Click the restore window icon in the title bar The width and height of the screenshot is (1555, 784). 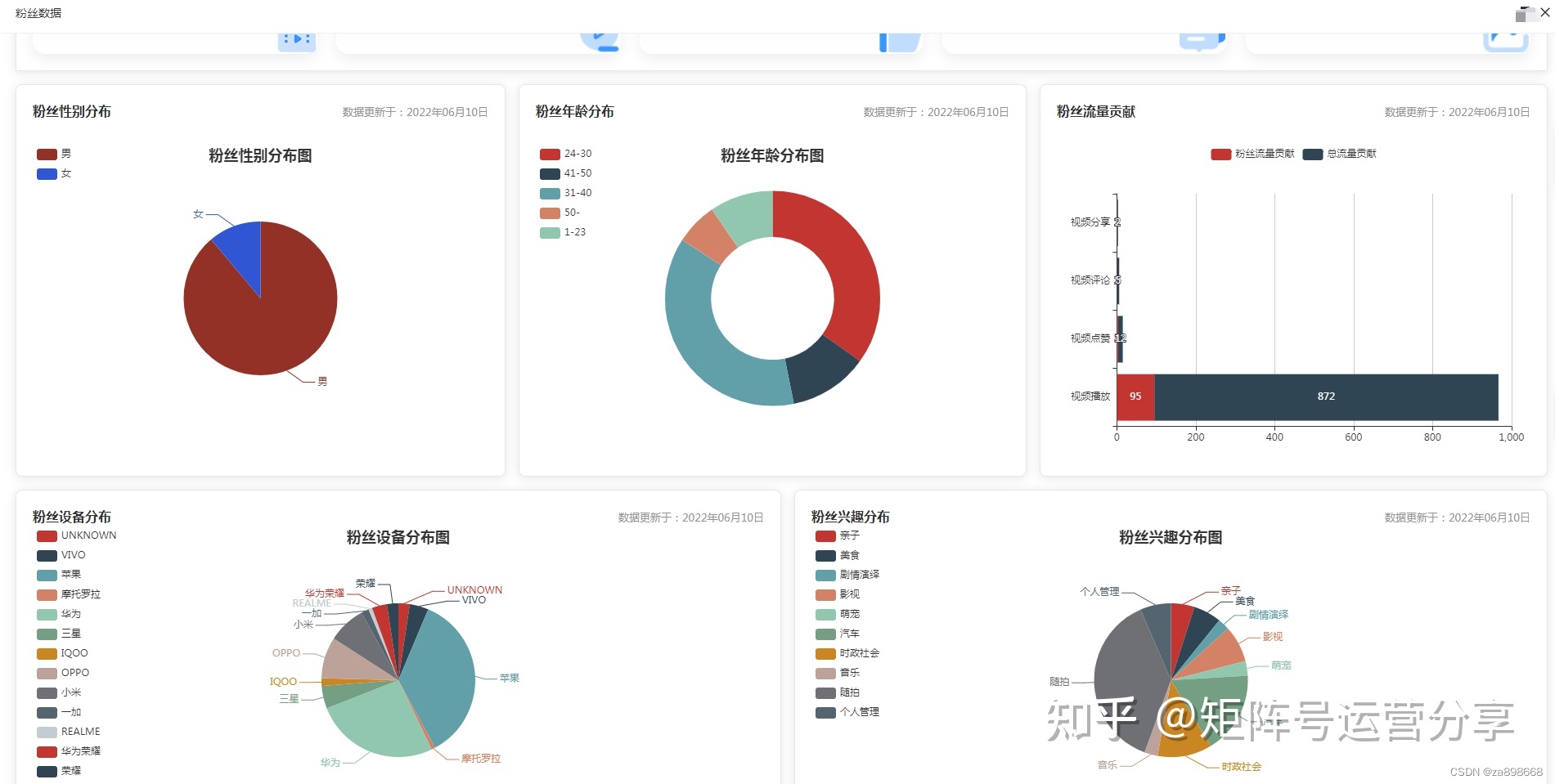coord(1523,12)
